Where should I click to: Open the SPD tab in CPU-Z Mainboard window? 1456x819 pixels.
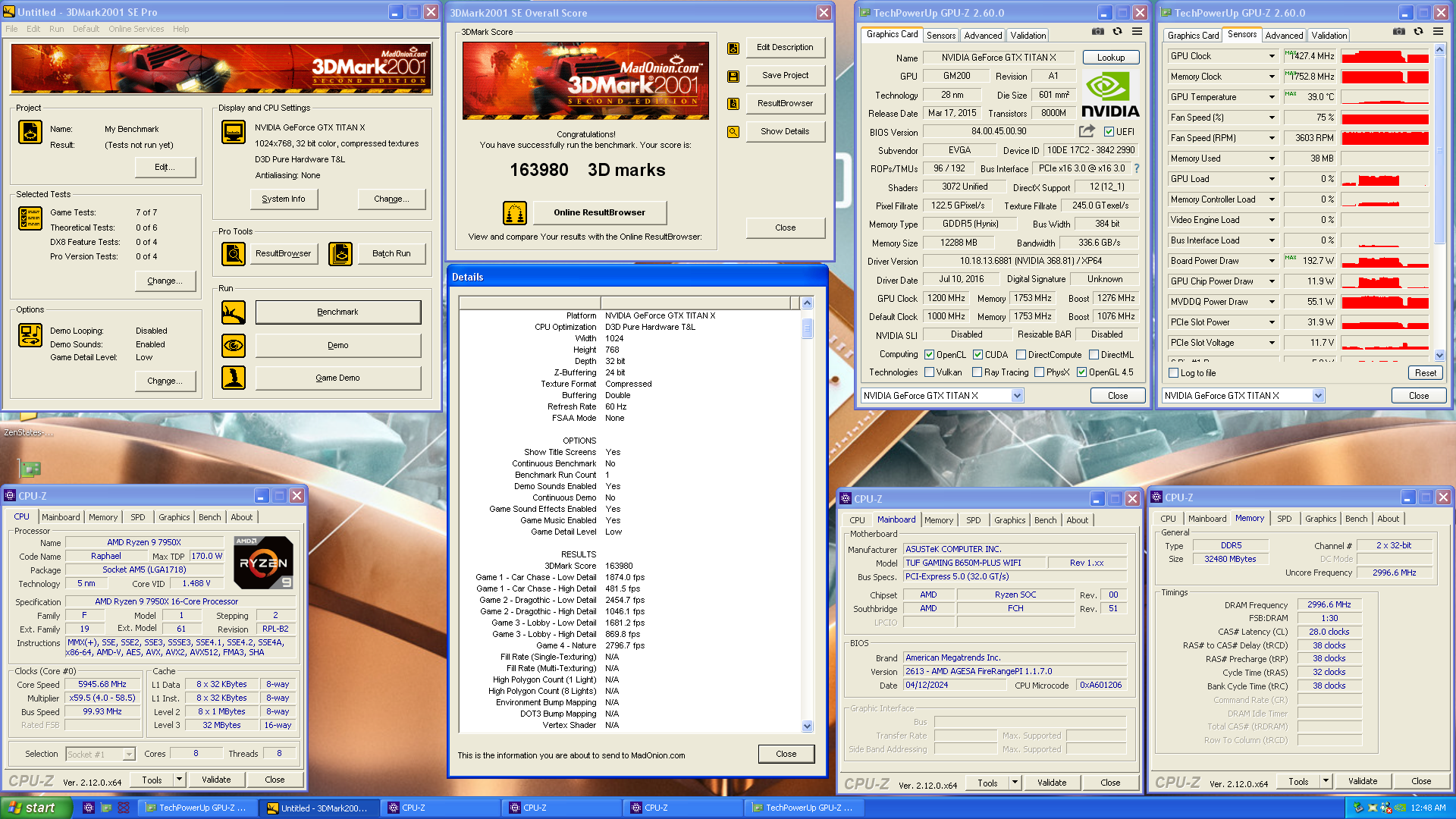[973, 520]
